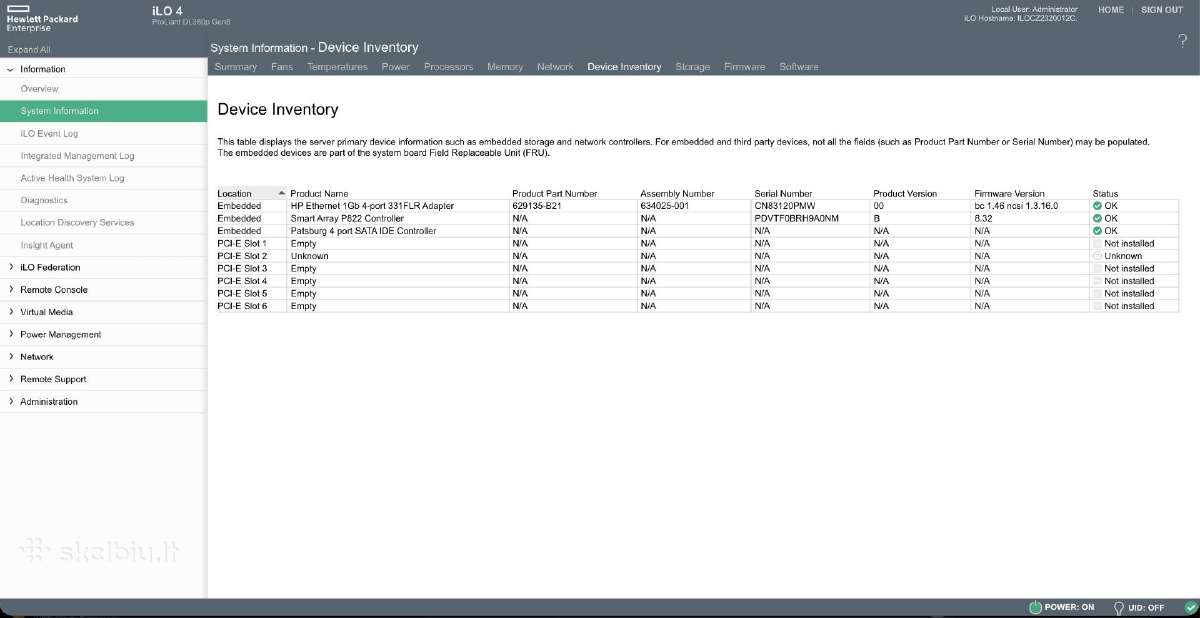Open the help question mark icon
Viewport: 1200px width, 618px height.
coord(1183,41)
